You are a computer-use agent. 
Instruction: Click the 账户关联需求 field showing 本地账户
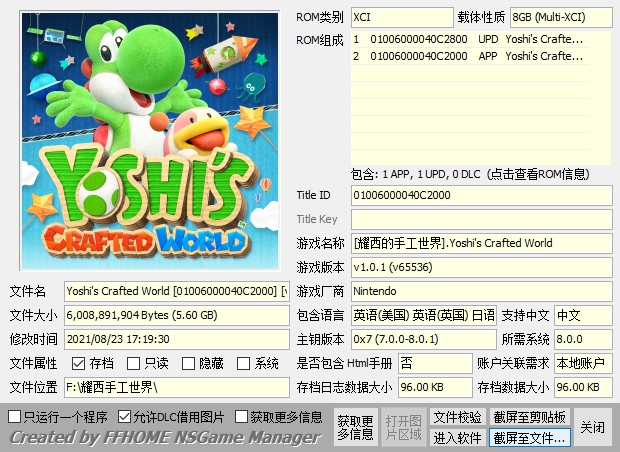583,363
